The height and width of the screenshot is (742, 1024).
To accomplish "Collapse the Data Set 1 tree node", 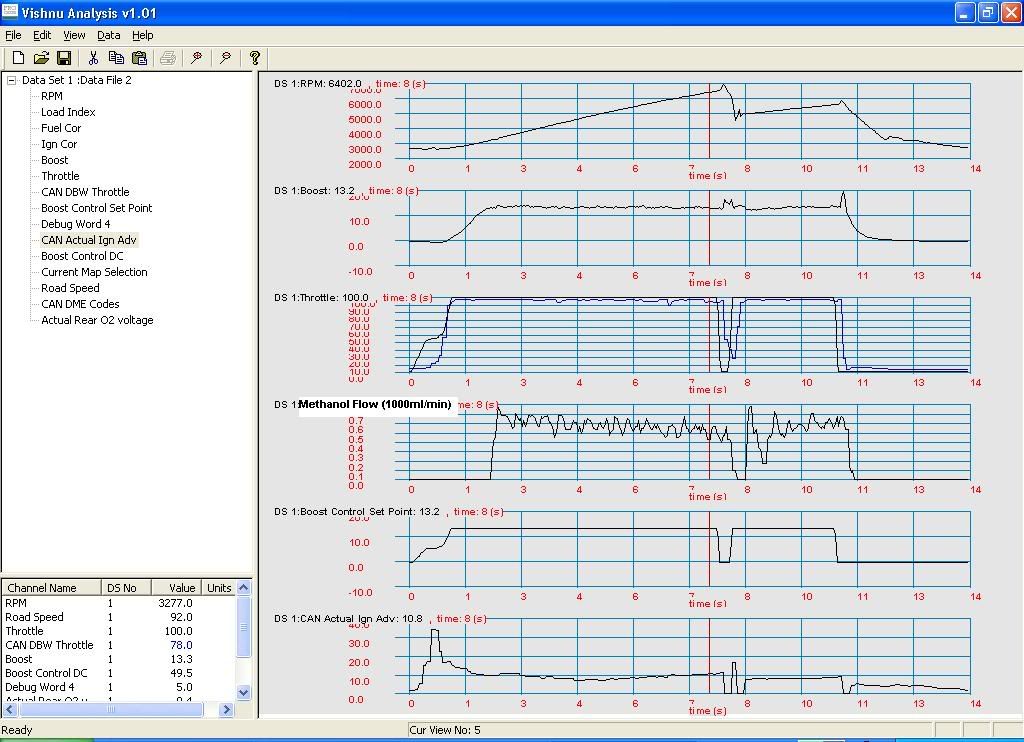I will click(12, 80).
